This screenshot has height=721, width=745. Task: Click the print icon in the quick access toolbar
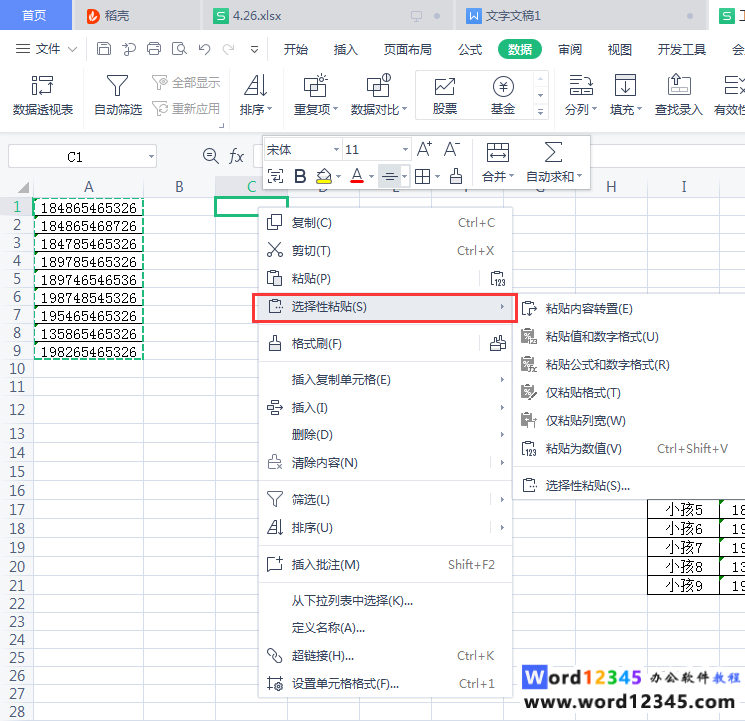(154, 49)
